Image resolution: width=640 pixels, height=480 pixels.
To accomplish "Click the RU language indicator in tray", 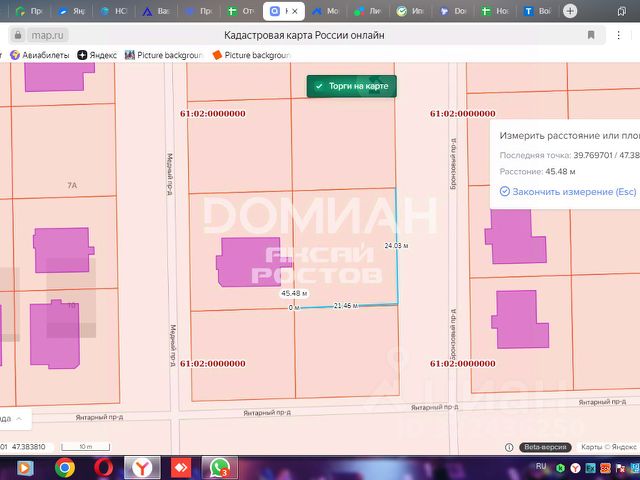I will (x=541, y=466).
